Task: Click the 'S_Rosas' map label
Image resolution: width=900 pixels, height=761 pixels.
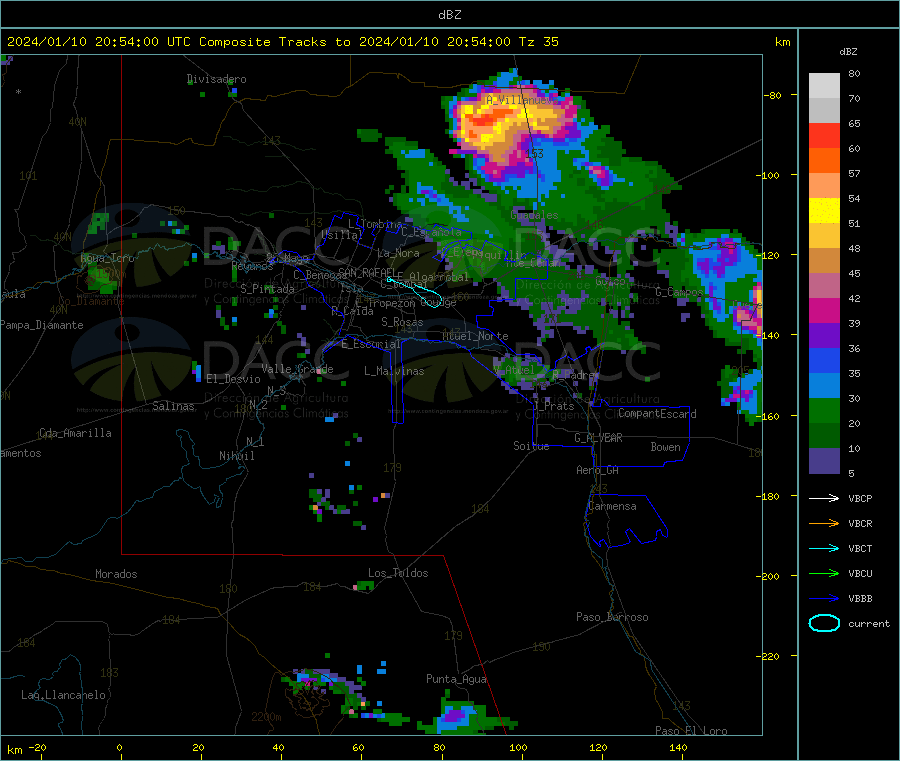Action: coord(402,322)
